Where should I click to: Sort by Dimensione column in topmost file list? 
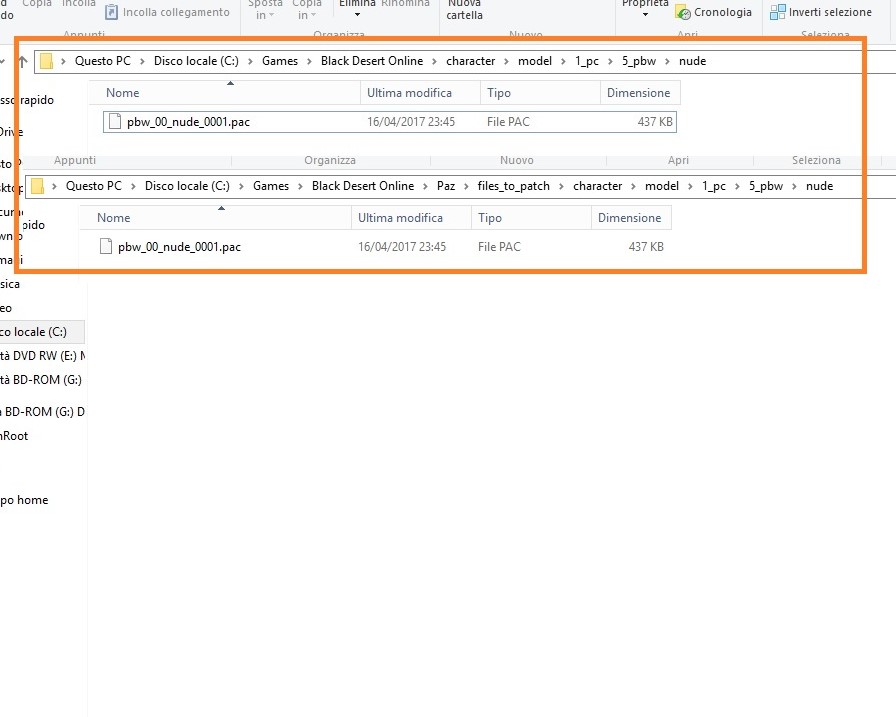(x=638, y=93)
